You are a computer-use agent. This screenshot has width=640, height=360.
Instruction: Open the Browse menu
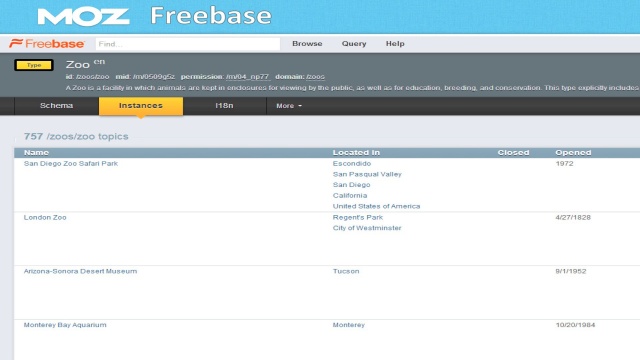[307, 43]
